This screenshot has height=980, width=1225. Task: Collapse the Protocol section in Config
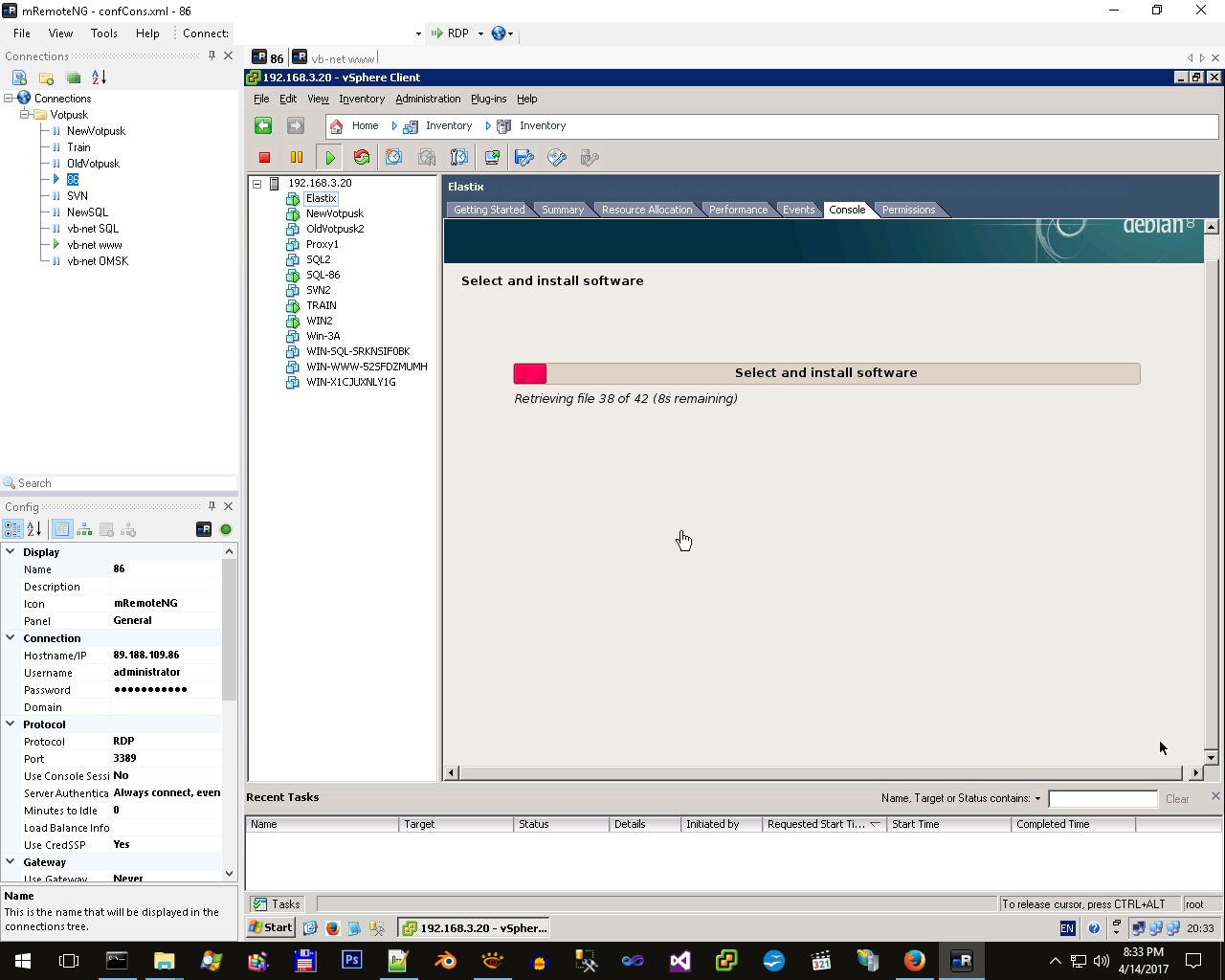click(x=11, y=724)
